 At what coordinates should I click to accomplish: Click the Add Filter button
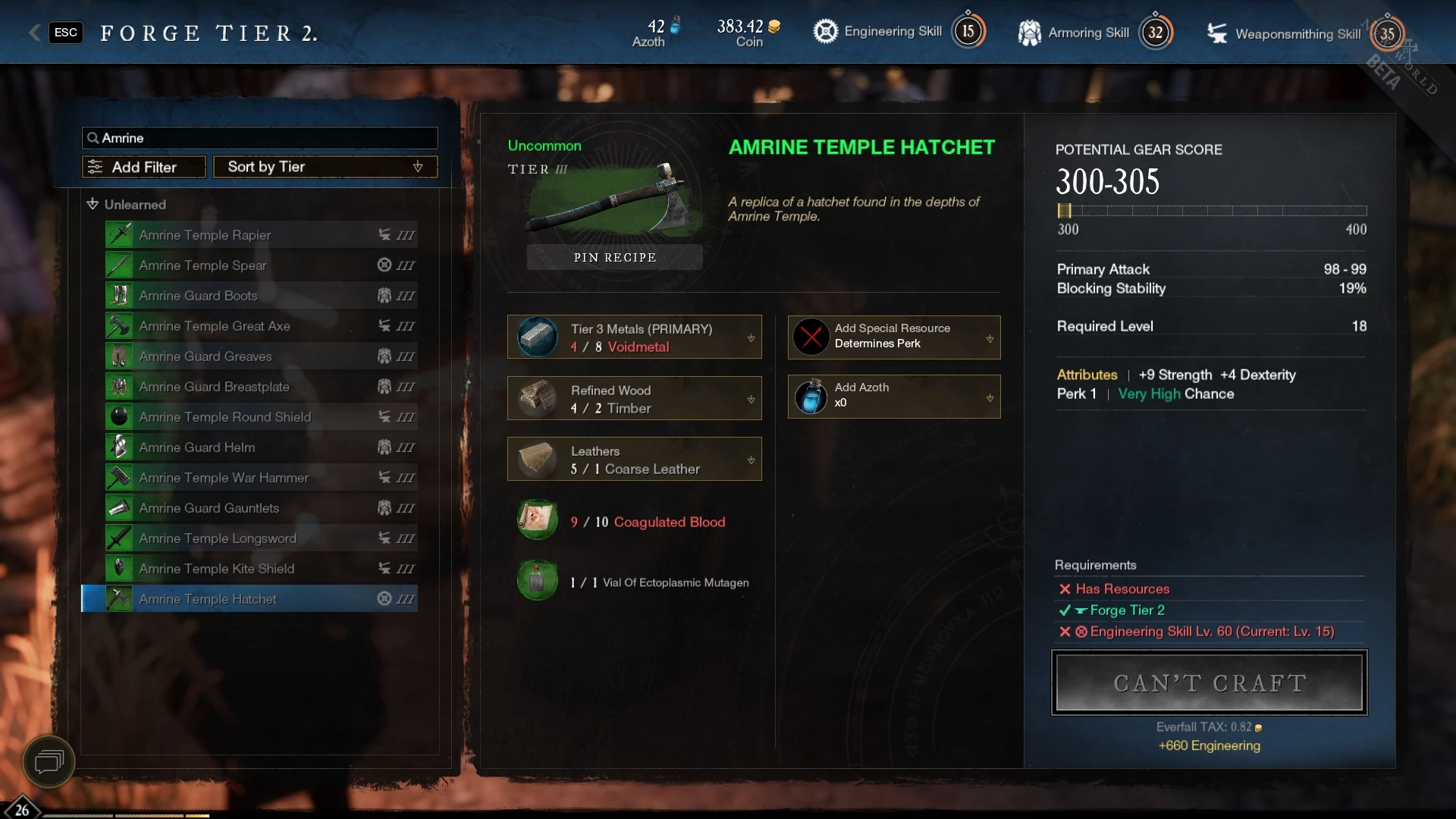pyautogui.click(x=144, y=167)
